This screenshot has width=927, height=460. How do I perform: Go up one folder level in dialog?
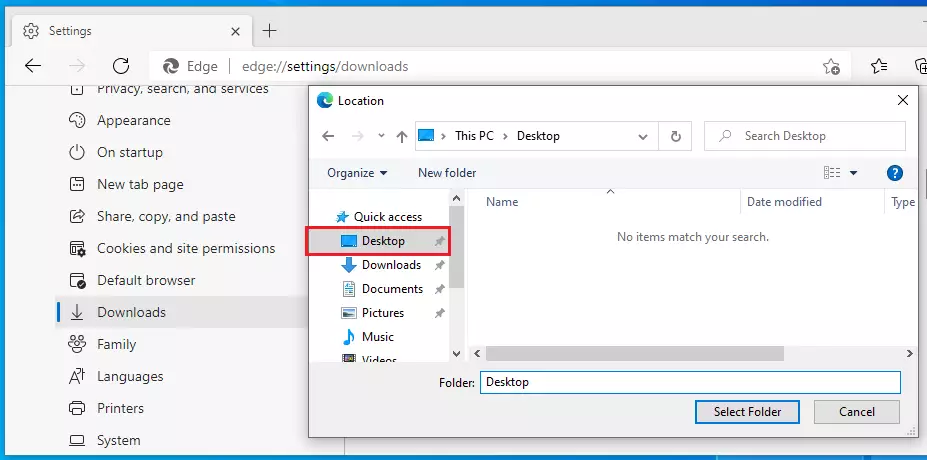coord(402,137)
